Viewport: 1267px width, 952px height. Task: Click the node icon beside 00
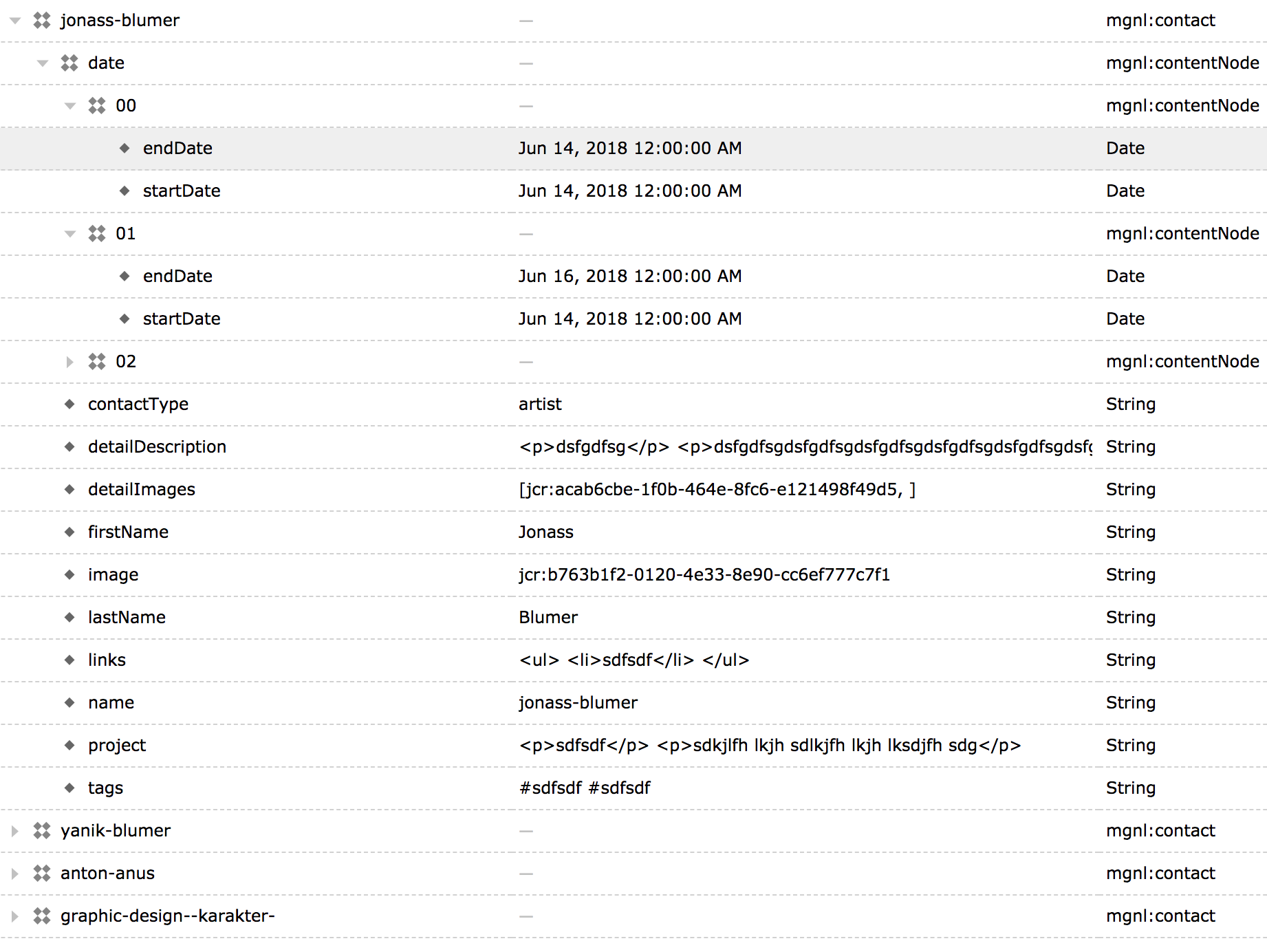point(97,106)
